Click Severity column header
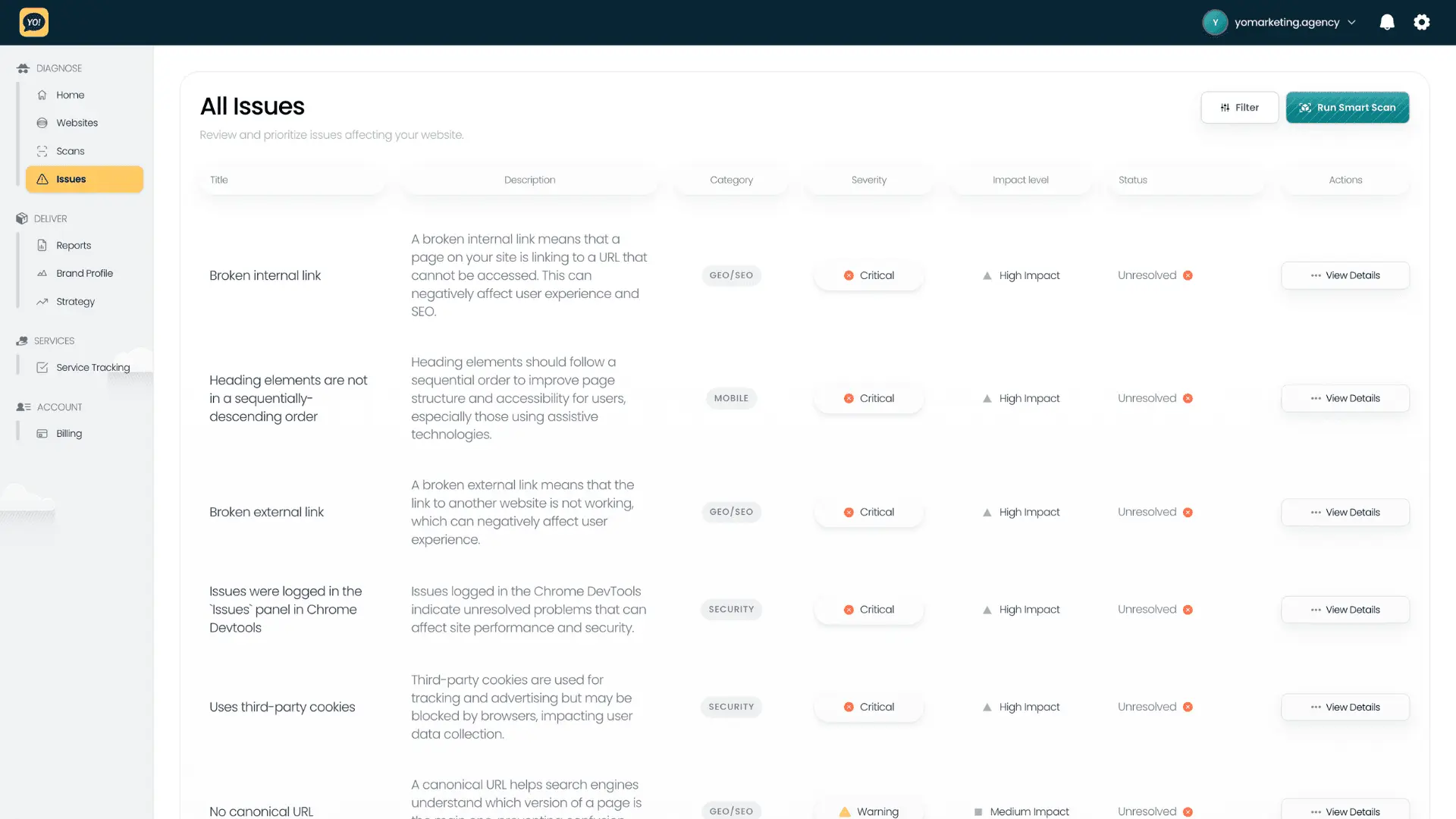 click(869, 180)
